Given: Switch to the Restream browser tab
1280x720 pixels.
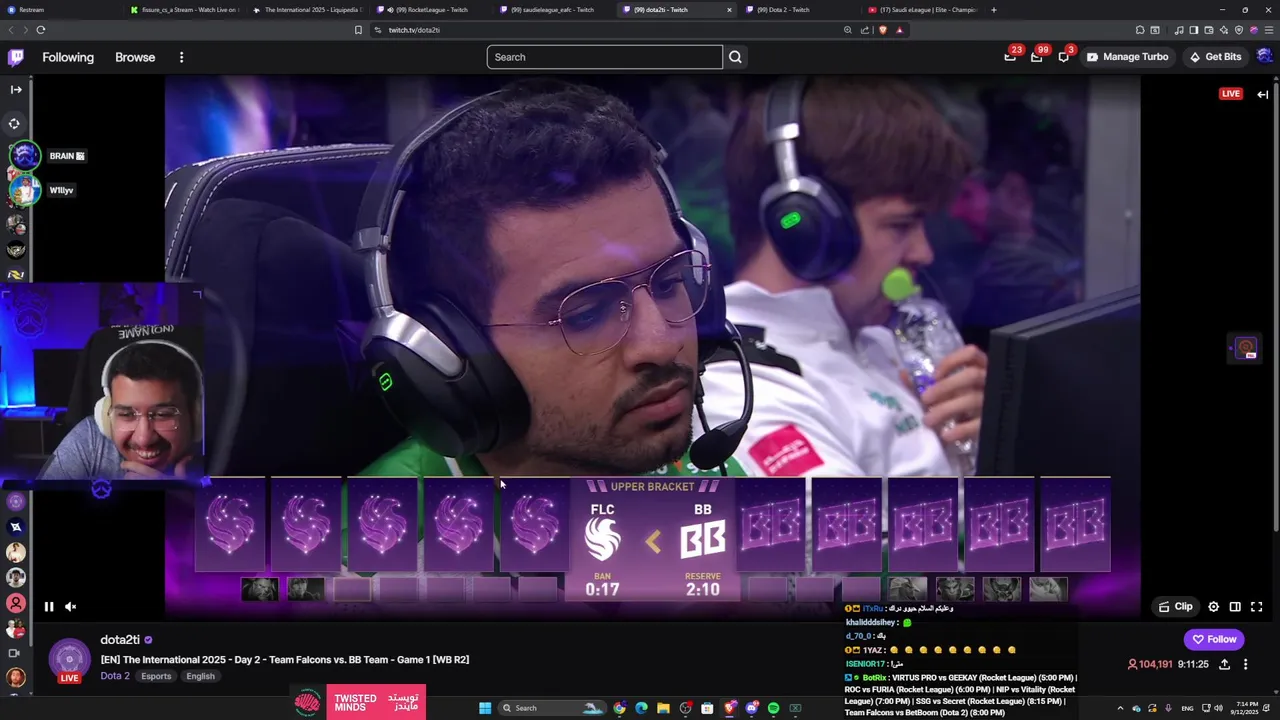Looking at the screenshot, I should pos(62,10).
